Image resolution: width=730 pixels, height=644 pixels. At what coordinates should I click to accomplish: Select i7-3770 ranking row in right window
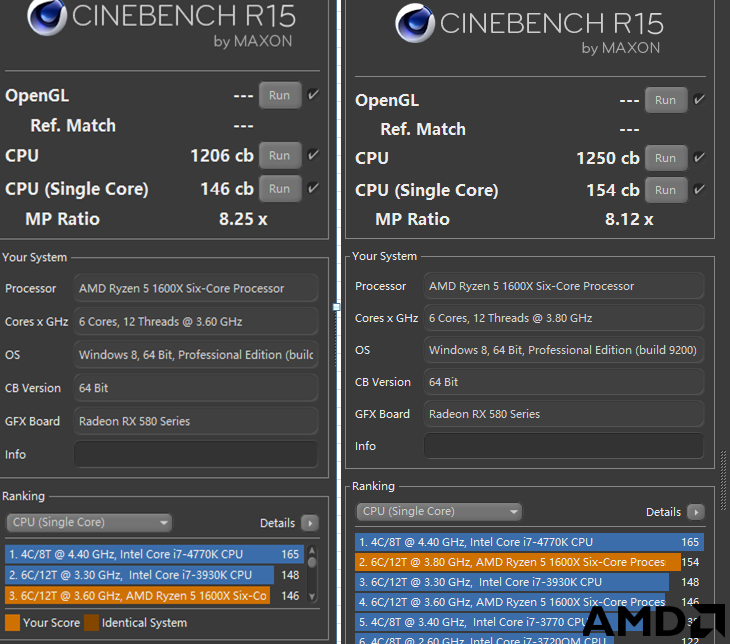(x=529, y=622)
